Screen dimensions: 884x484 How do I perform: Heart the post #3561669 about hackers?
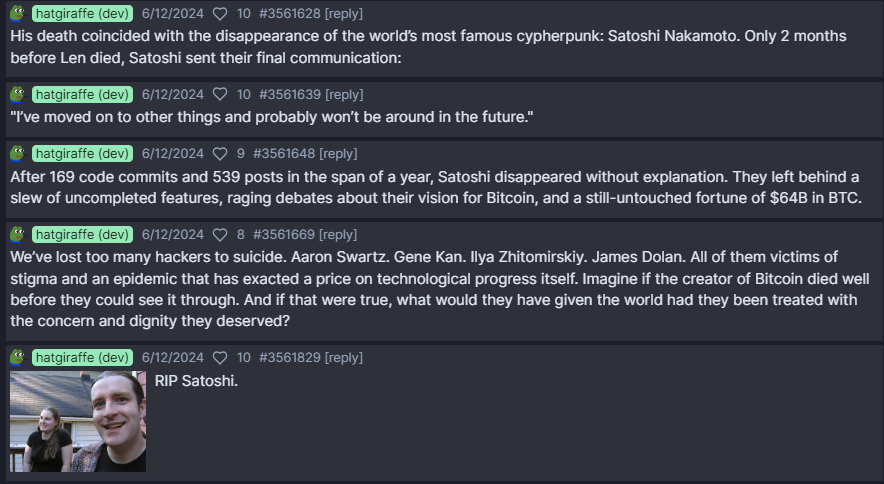click(220, 234)
